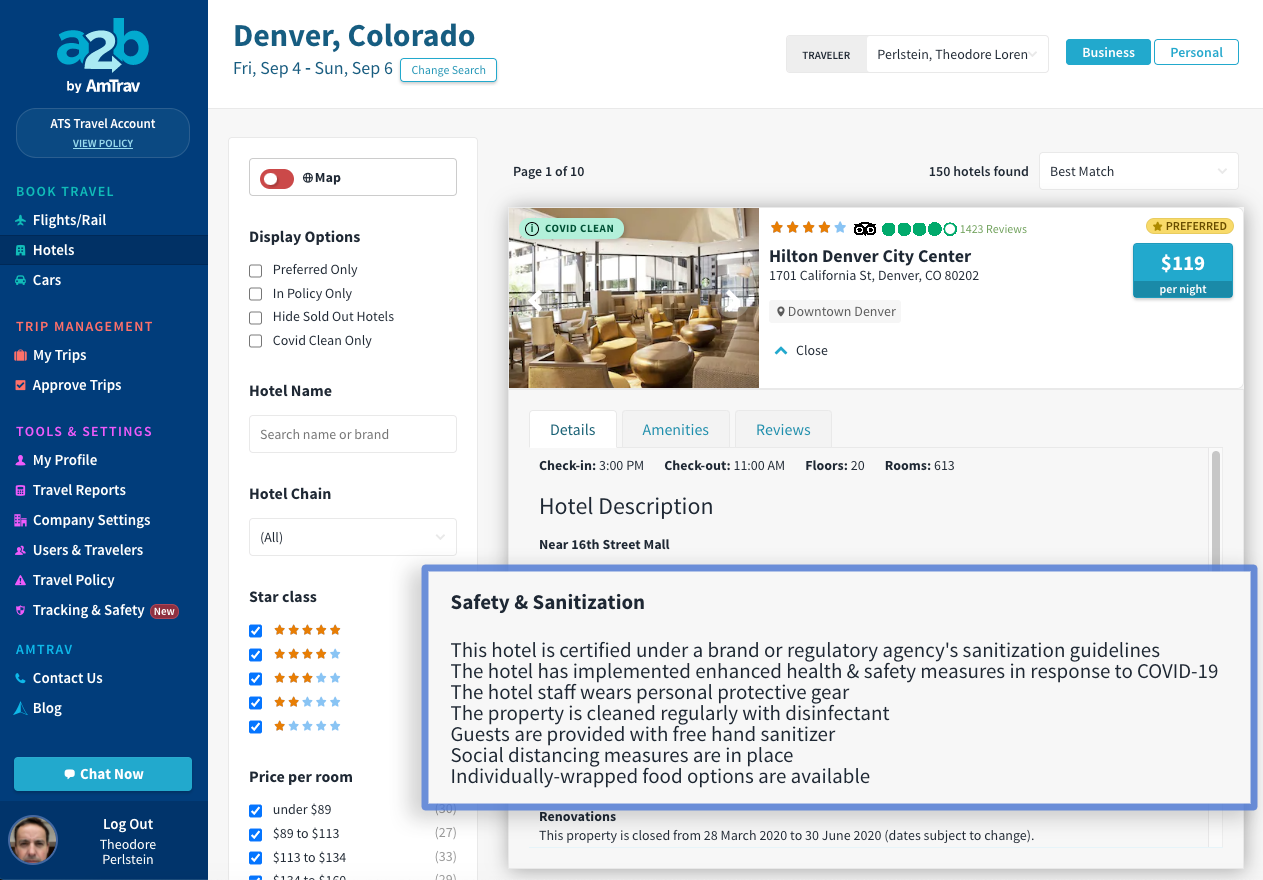The image size is (1263, 880).
Task: Uncheck the five-star class checkbox
Action: coord(256,630)
